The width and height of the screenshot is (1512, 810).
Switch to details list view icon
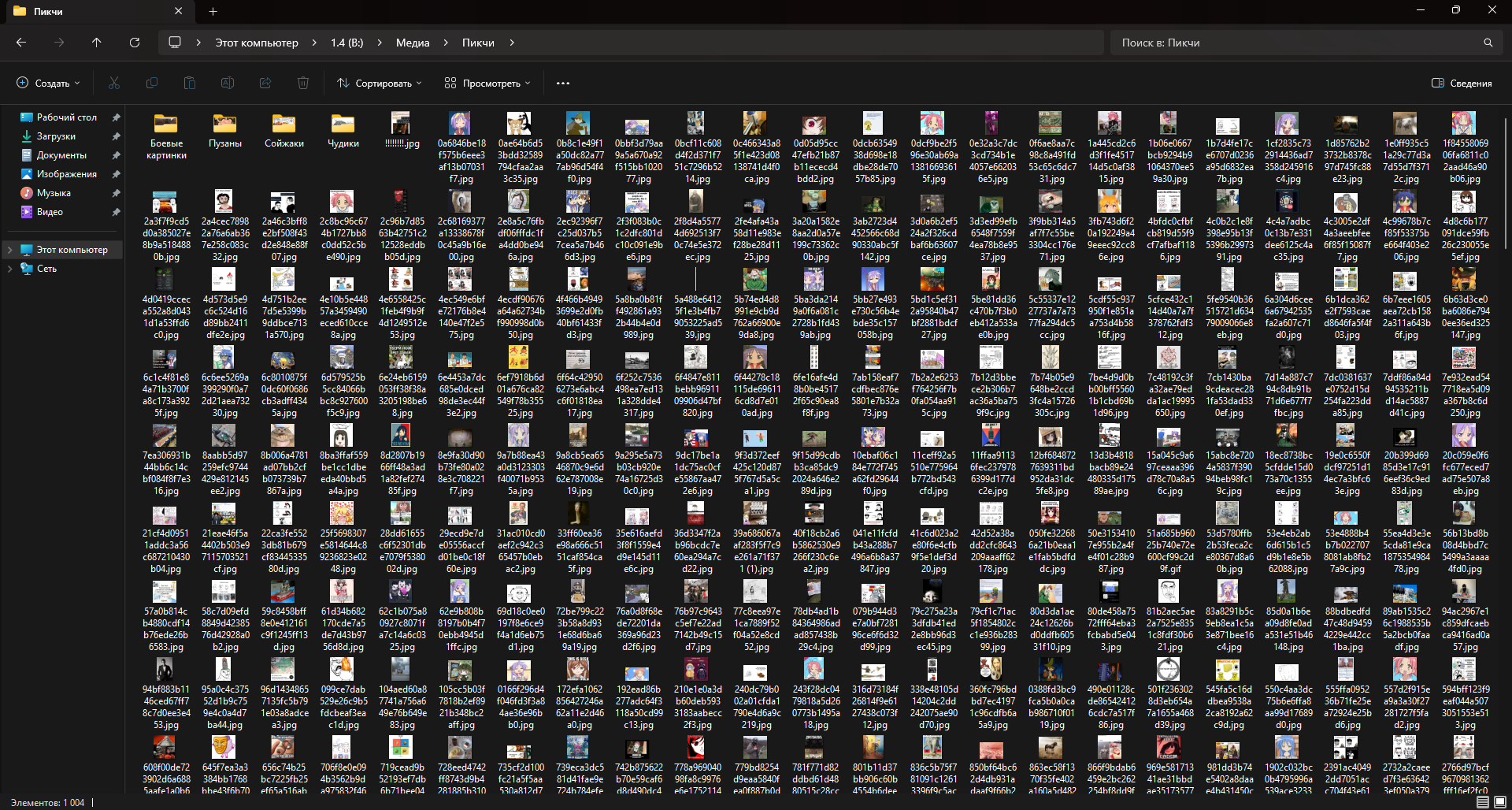pyautogui.click(x=1482, y=802)
